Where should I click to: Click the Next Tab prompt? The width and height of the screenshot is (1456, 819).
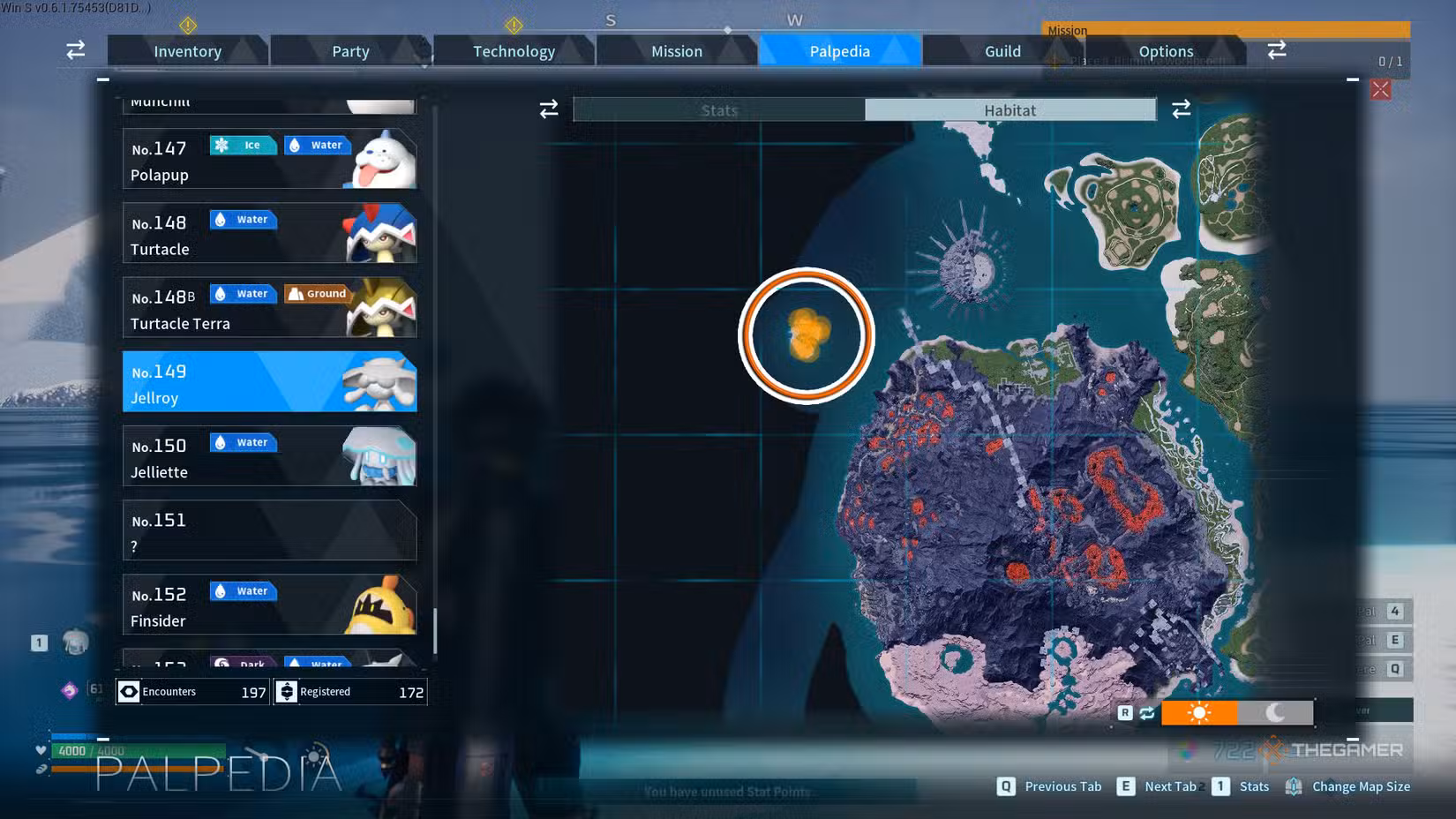tap(1157, 786)
